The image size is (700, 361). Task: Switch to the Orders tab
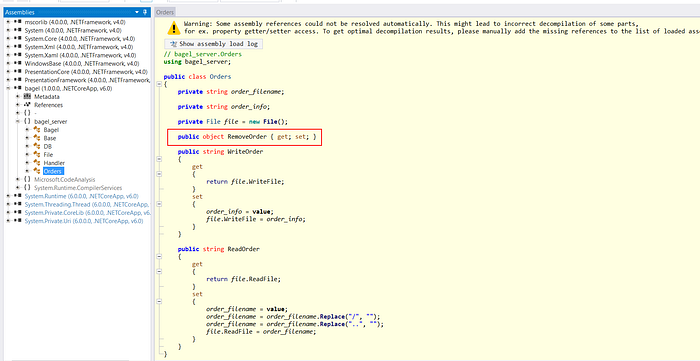(165, 12)
